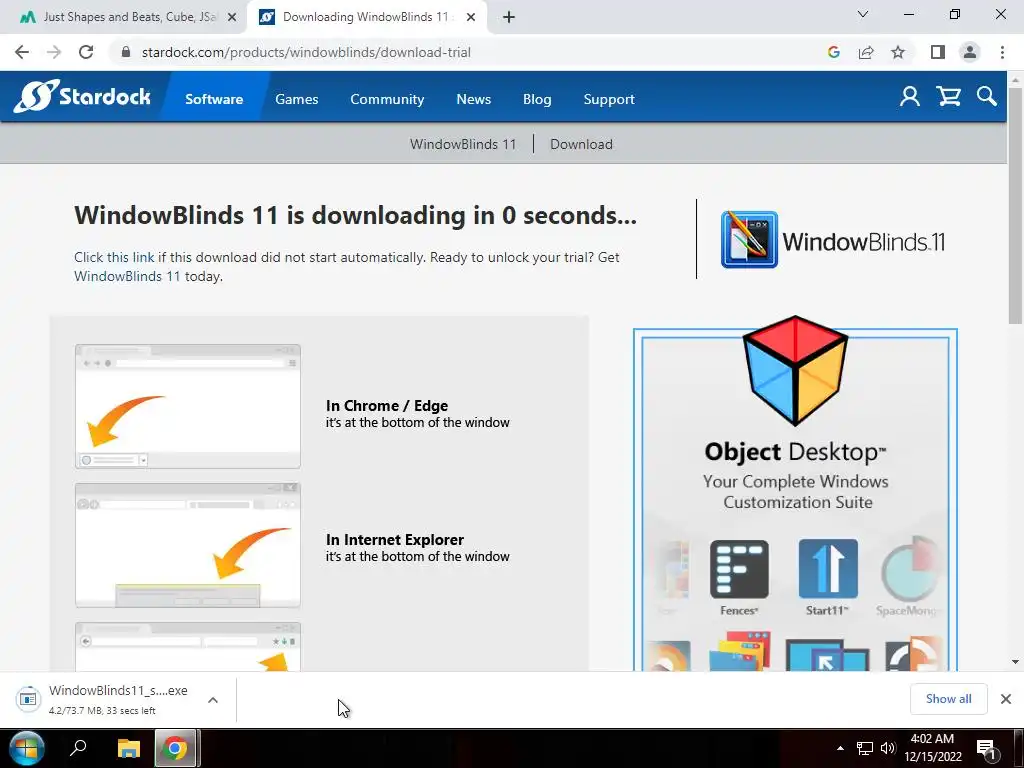Open the Games menu
The image size is (1024, 768).
point(296,99)
